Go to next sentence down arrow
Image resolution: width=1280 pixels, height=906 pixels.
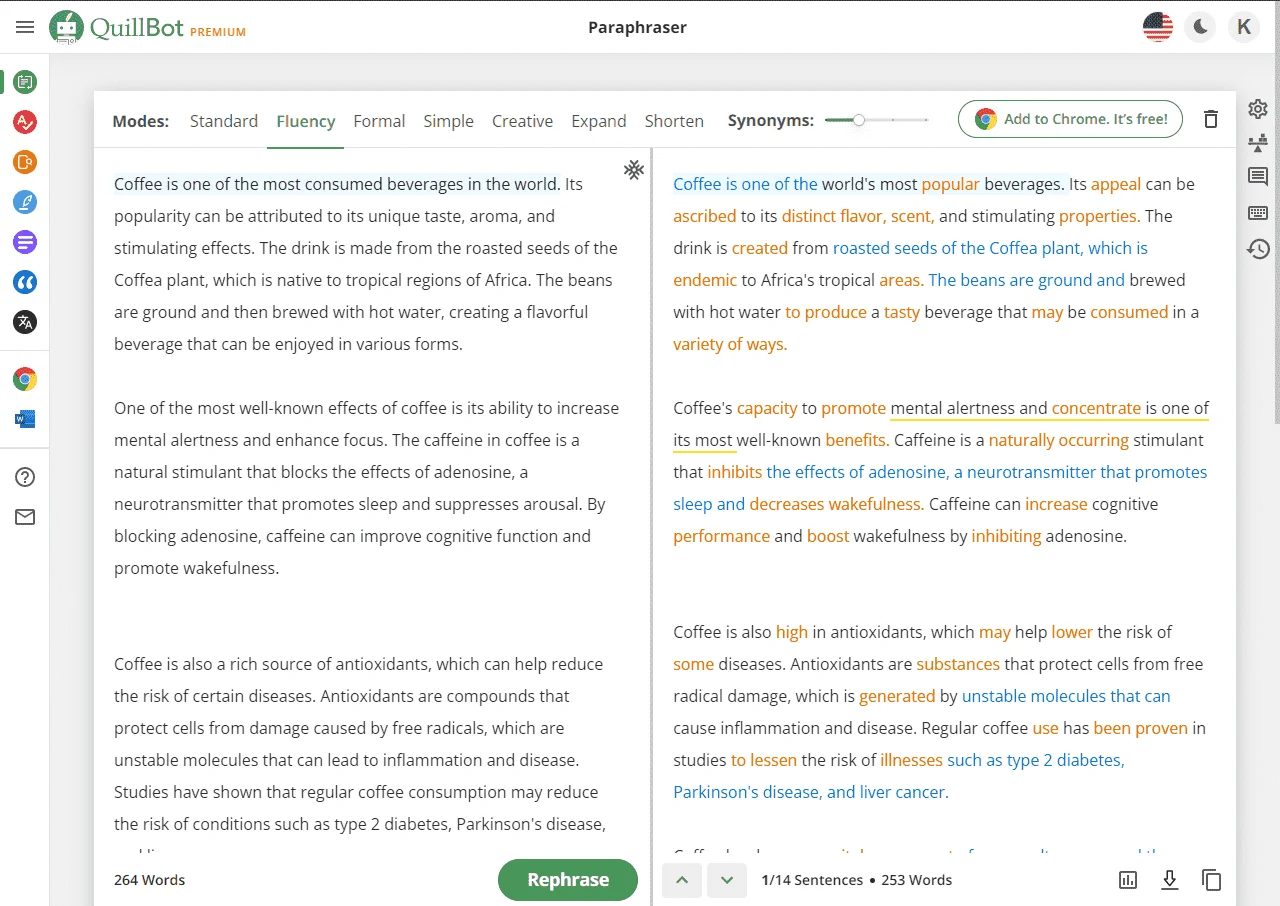727,880
